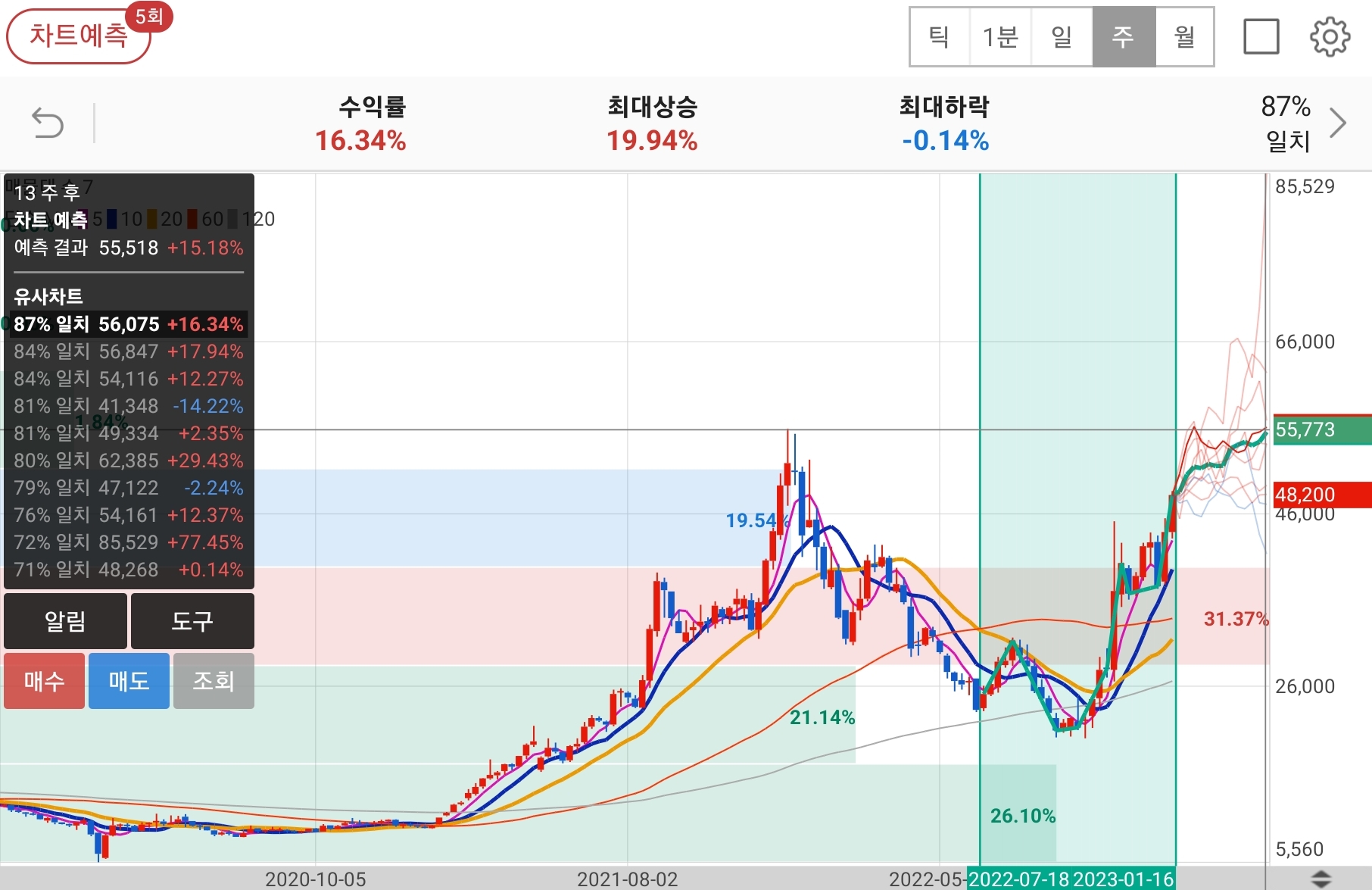
Task: Tap the 5회 count badge
Action: coord(149,17)
